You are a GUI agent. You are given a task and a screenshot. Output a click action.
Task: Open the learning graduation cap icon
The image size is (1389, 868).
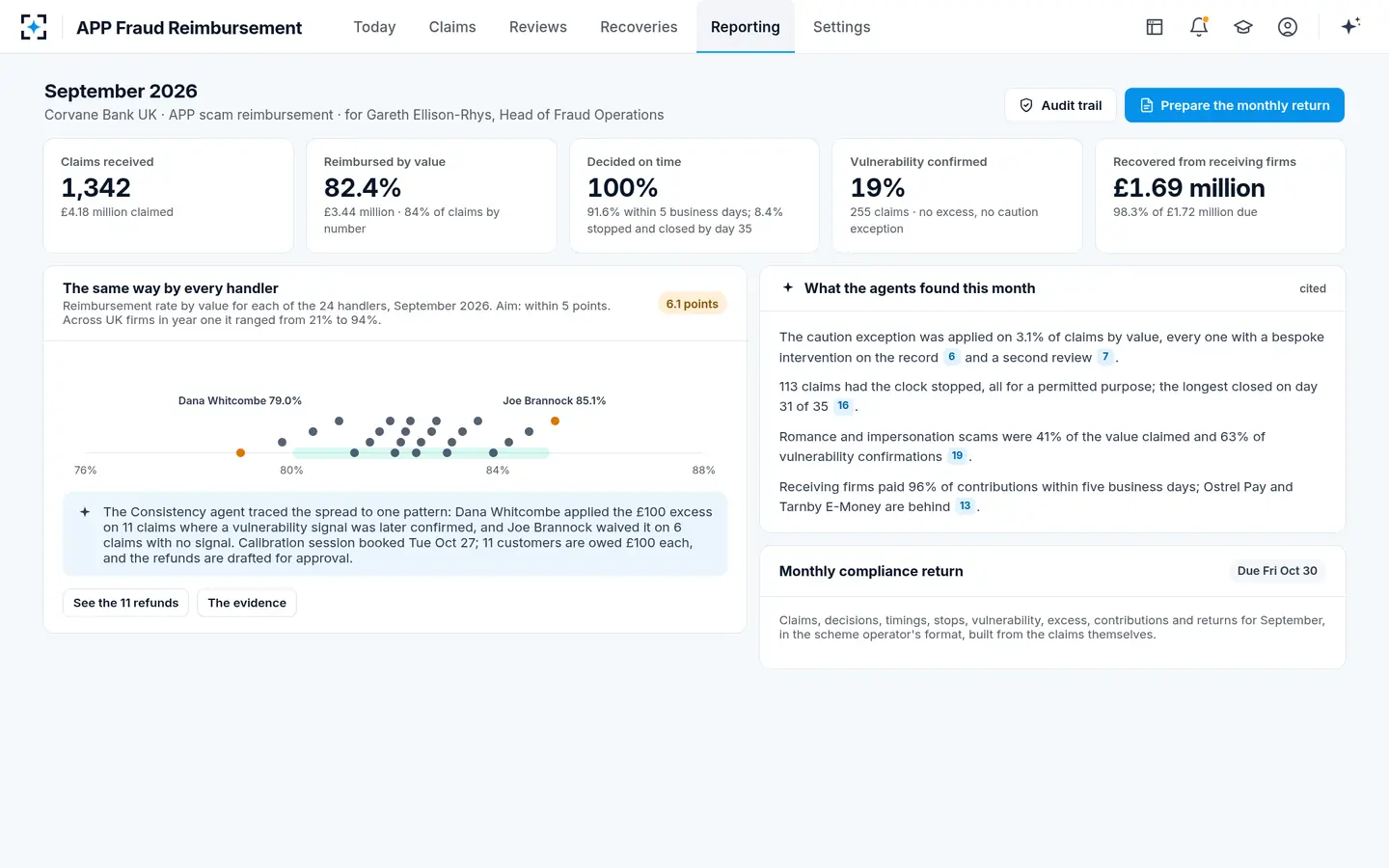coord(1243,27)
